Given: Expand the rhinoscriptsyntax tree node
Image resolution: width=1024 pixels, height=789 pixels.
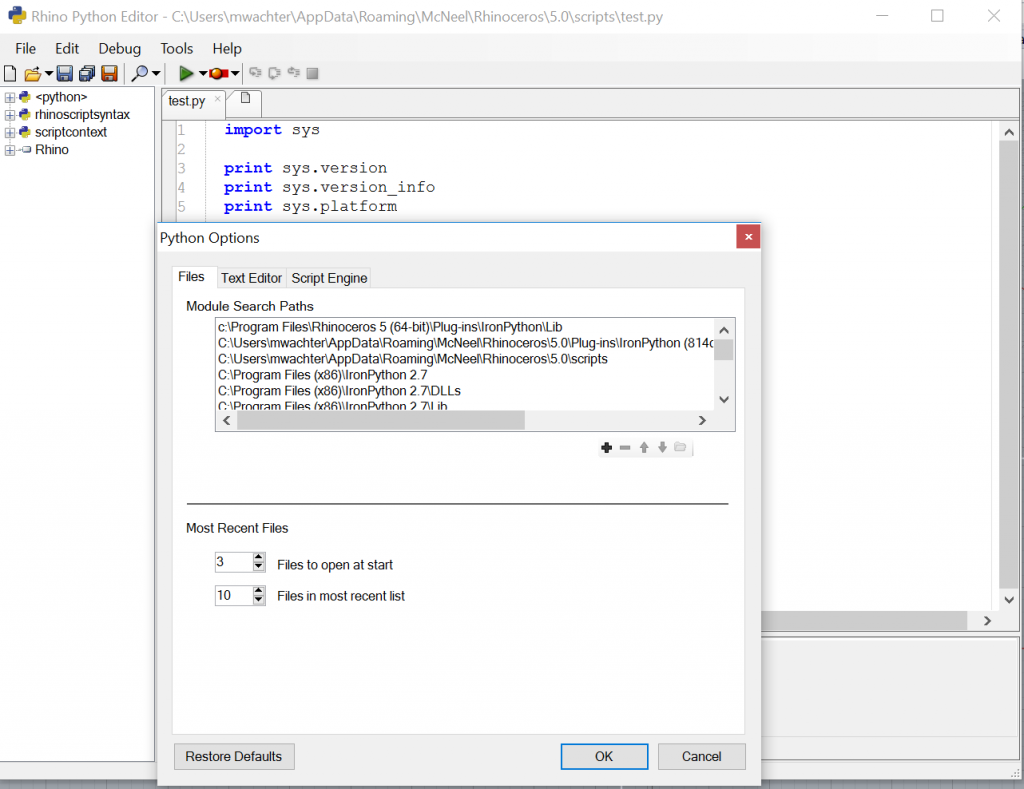Looking at the screenshot, I should pyautogui.click(x=9, y=115).
